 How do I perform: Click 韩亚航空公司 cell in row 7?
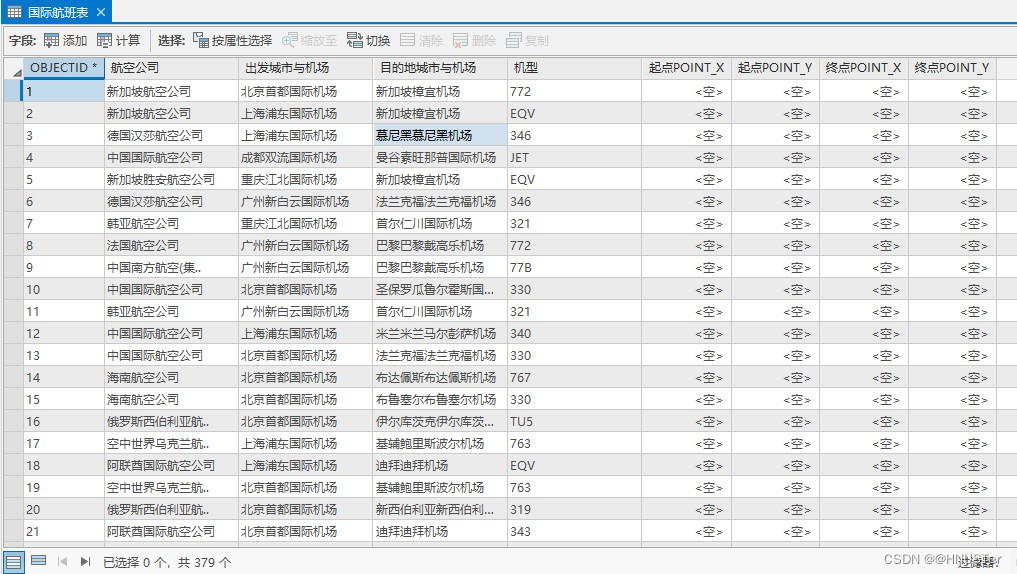(x=171, y=224)
